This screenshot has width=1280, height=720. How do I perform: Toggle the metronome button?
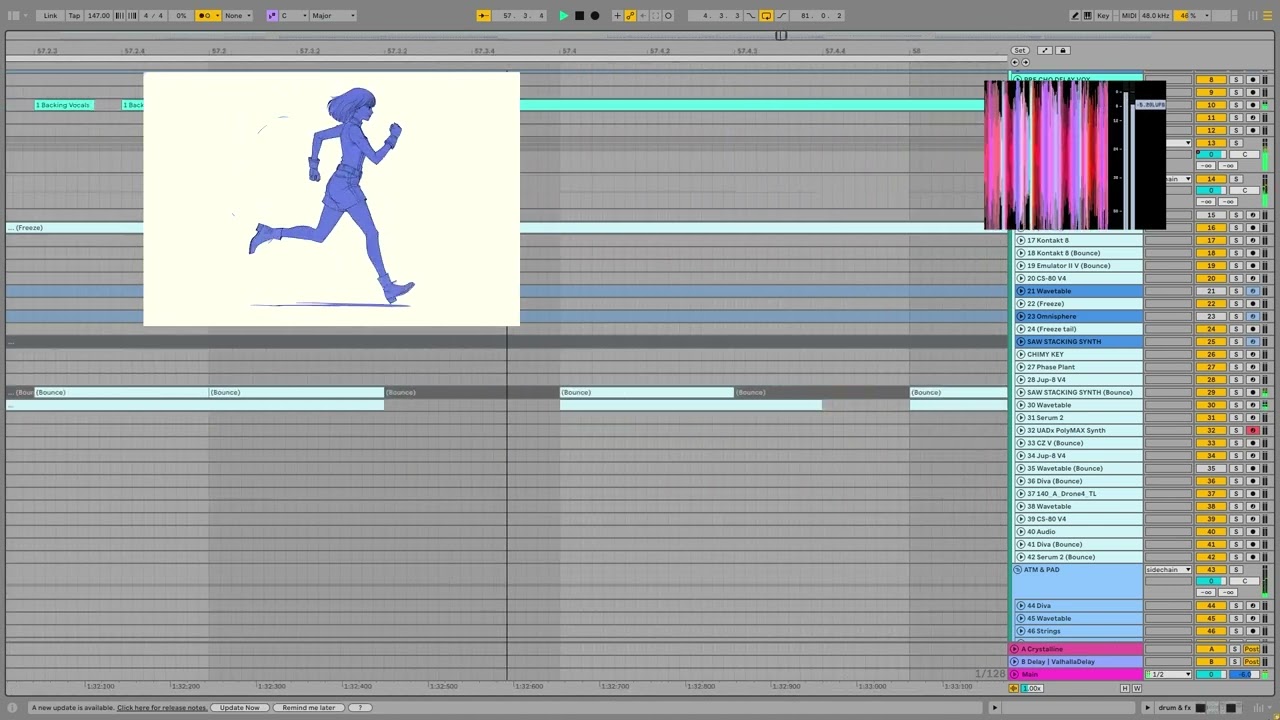pyautogui.click(x=209, y=15)
